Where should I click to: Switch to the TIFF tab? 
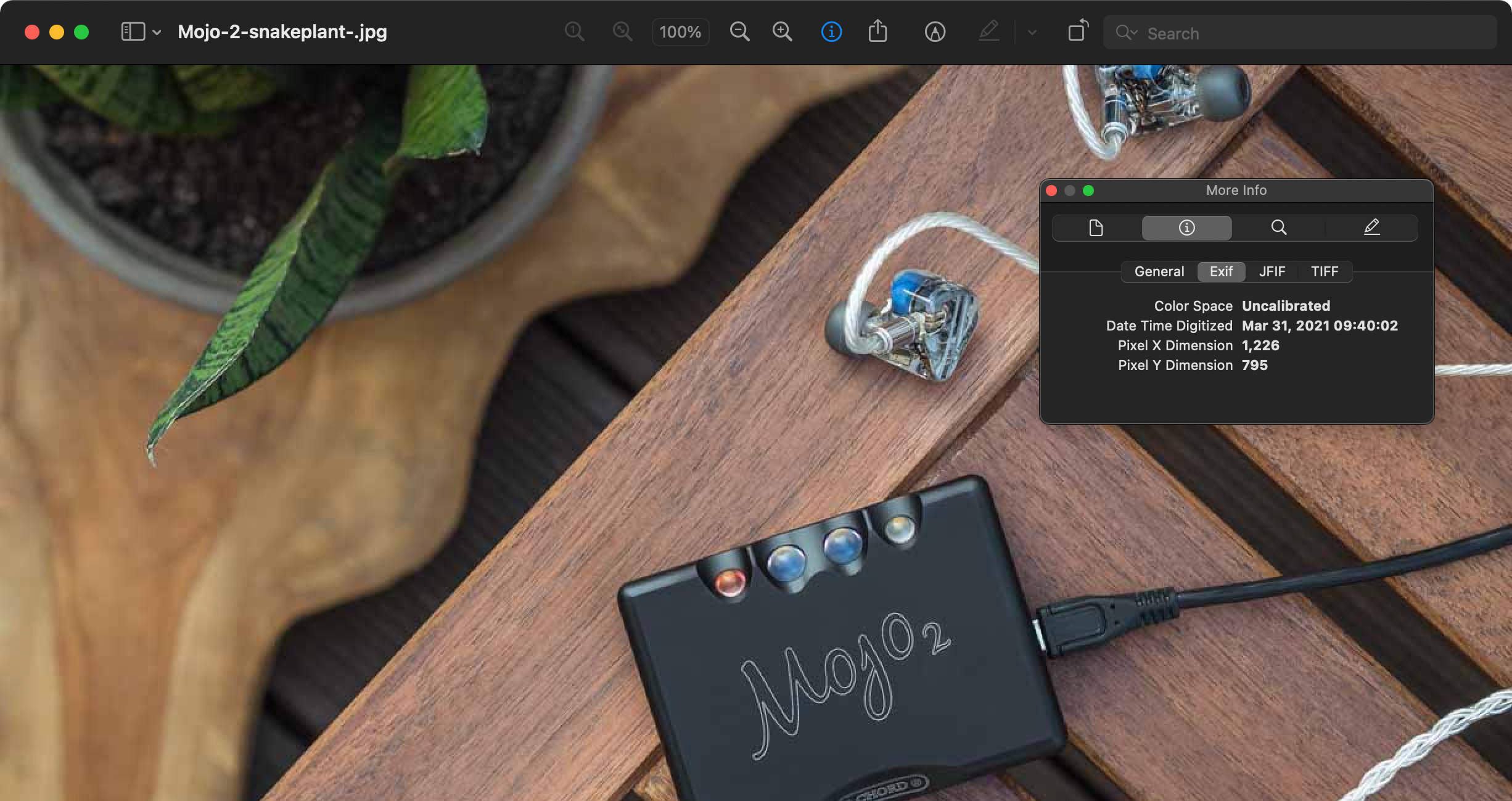pos(1325,271)
